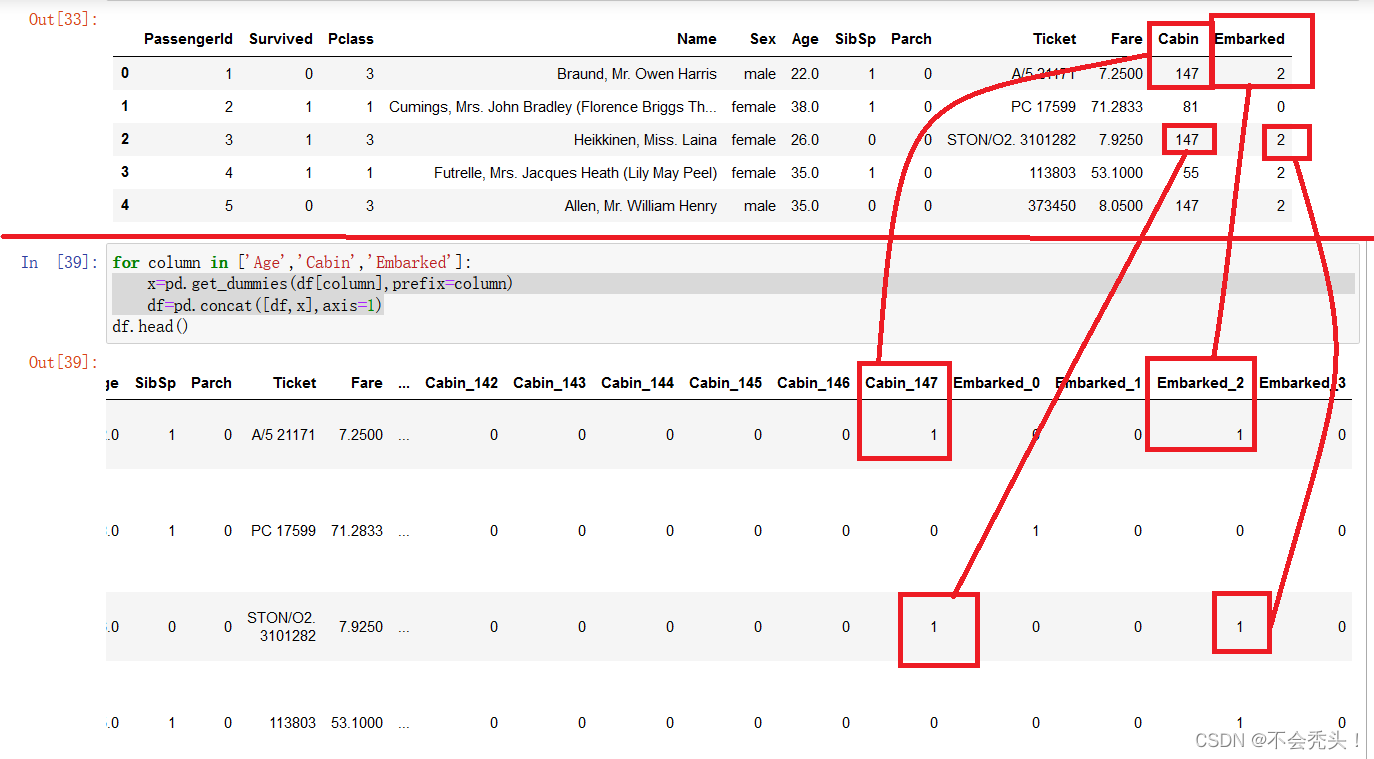This screenshot has height=759, width=1374.
Task: Click the Cabin_145 column header
Action: pos(725,383)
